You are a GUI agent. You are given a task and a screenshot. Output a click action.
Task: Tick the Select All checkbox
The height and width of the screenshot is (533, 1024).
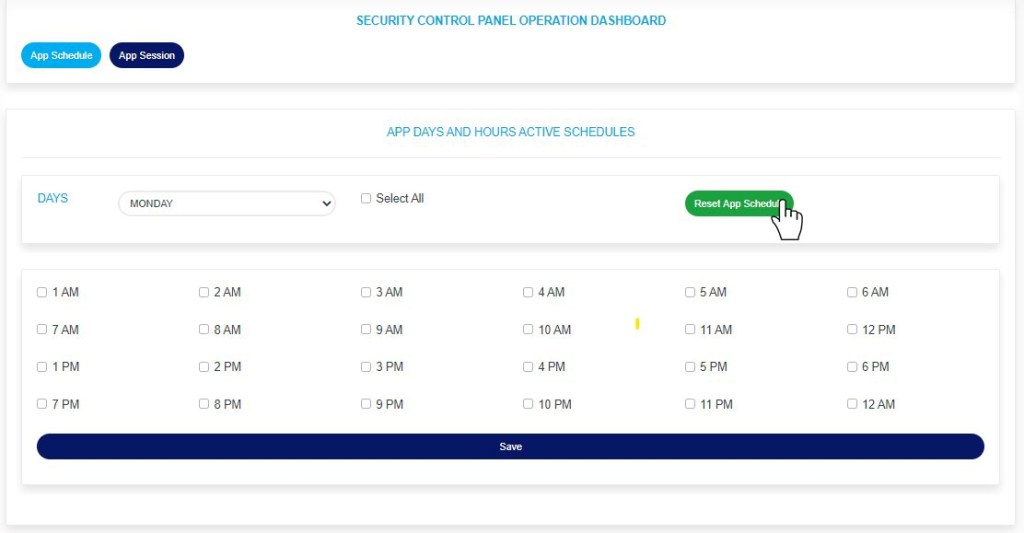point(366,199)
